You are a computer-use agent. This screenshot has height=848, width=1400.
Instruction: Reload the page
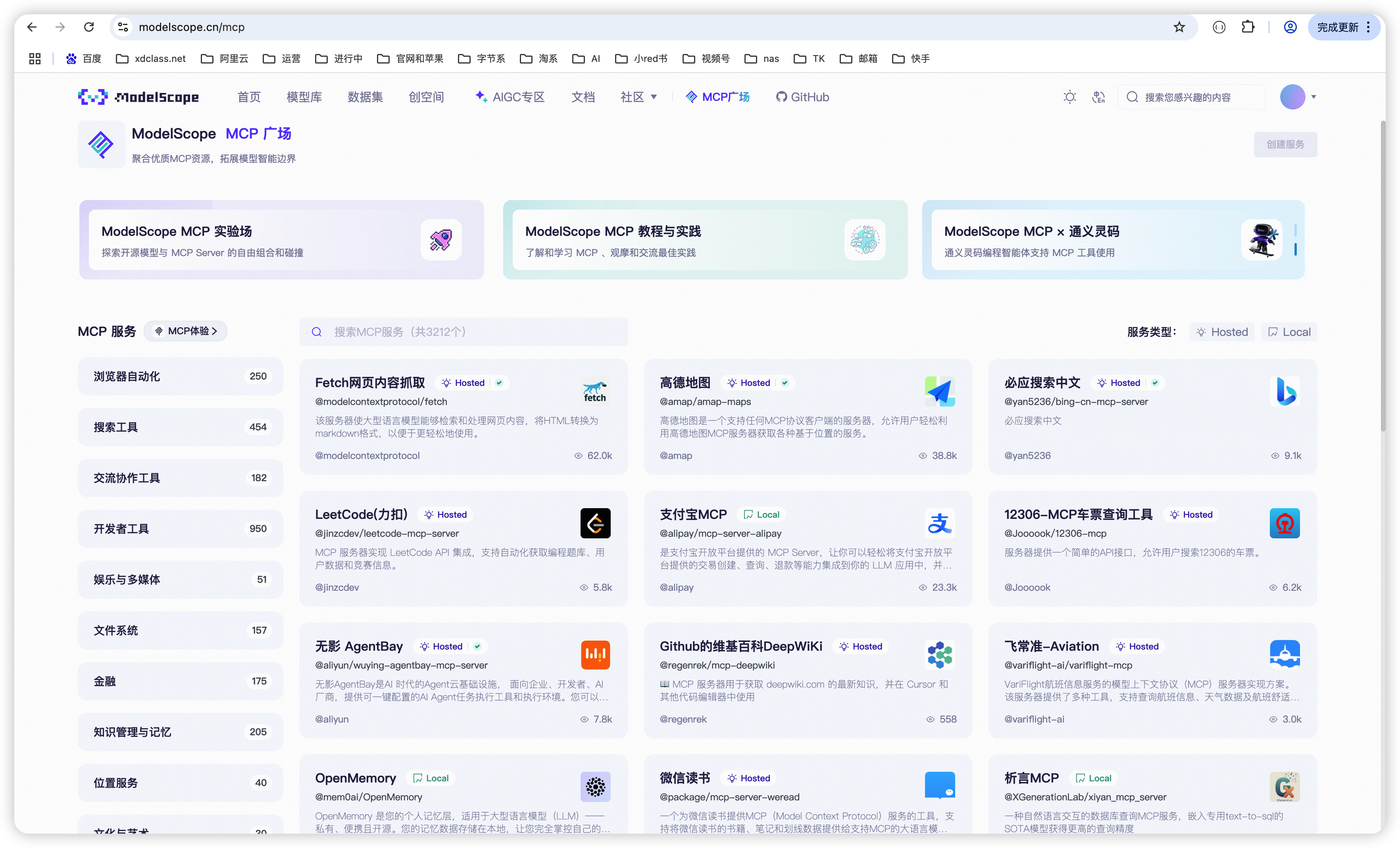click(89, 27)
